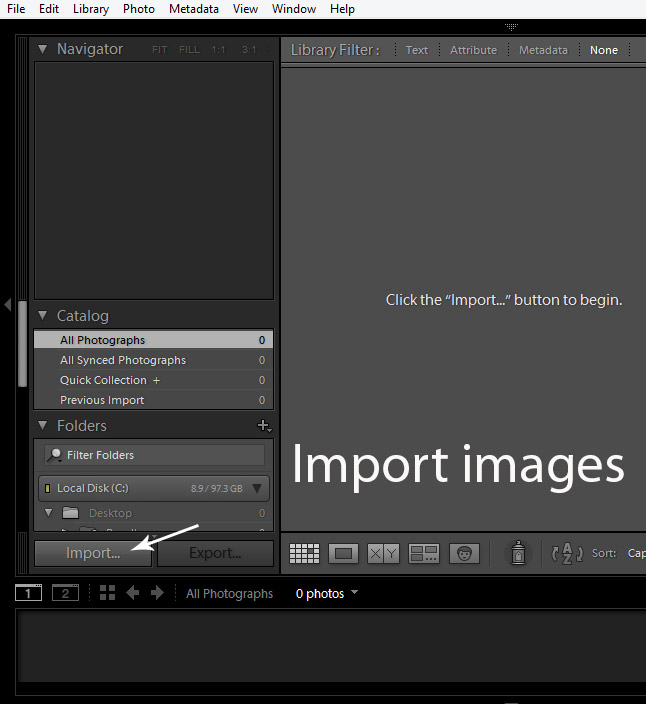Image resolution: width=646 pixels, height=704 pixels.
Task: Select Text in Library Filter
Action: tap(417, 50)
